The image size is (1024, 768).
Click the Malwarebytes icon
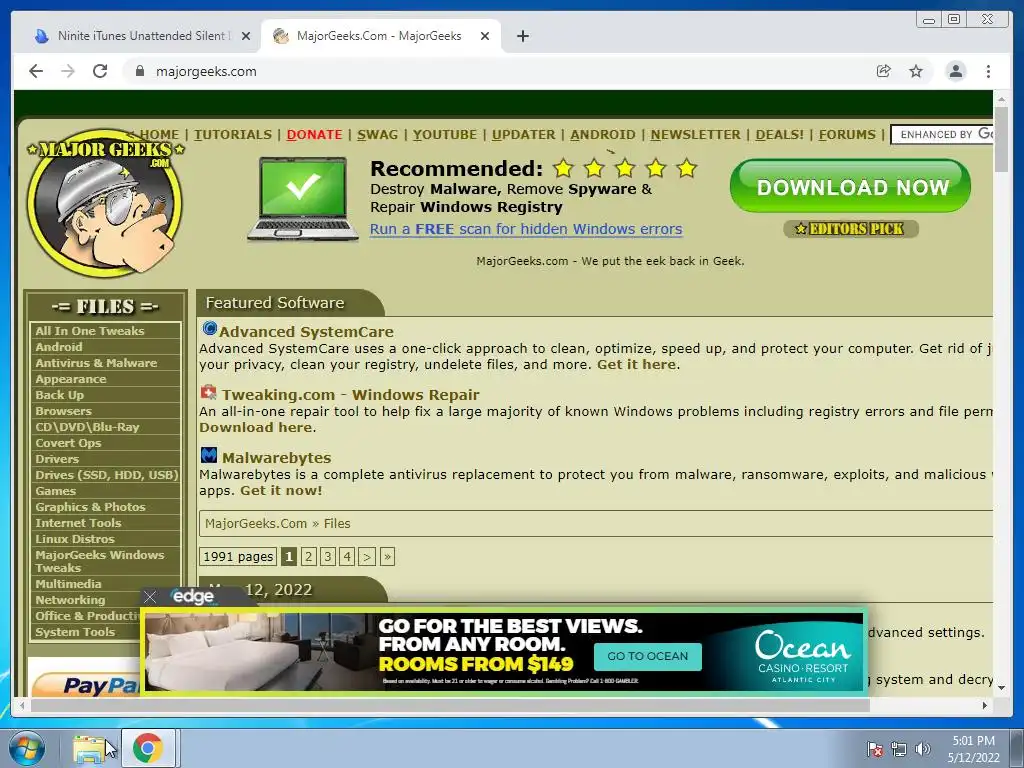click(x=209, y=455)
